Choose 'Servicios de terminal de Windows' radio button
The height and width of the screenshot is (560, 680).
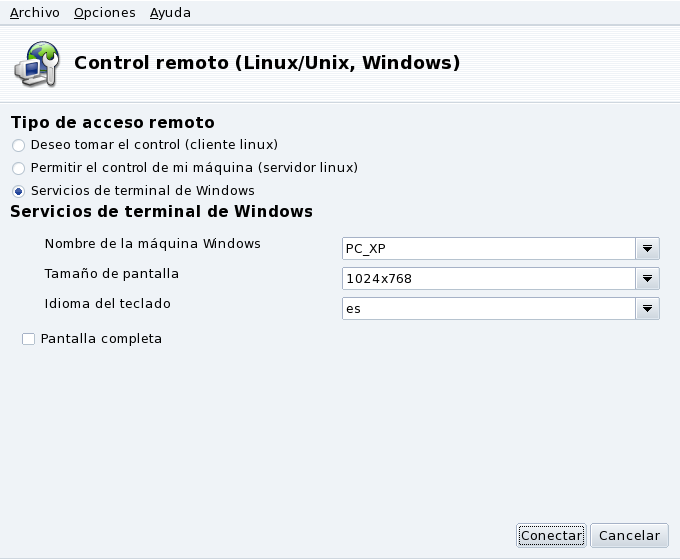pyautogui.click(x=18, y=191)
